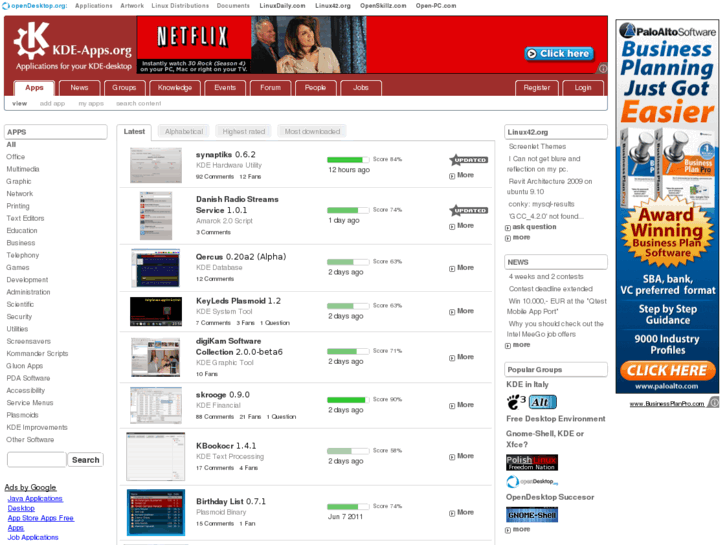Open KeyLeds Plasmoid thumbnail
727x545 pixels.
tap(156, 312)
